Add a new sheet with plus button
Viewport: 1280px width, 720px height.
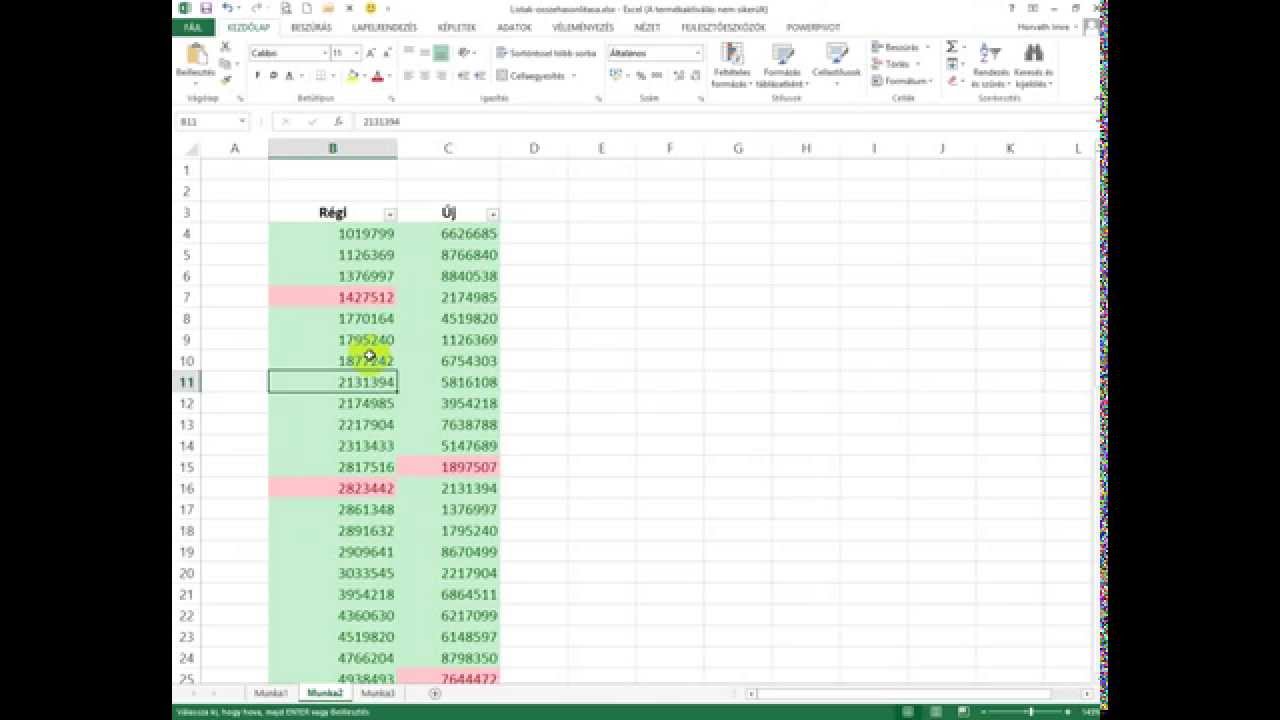(x=434, y=693)
